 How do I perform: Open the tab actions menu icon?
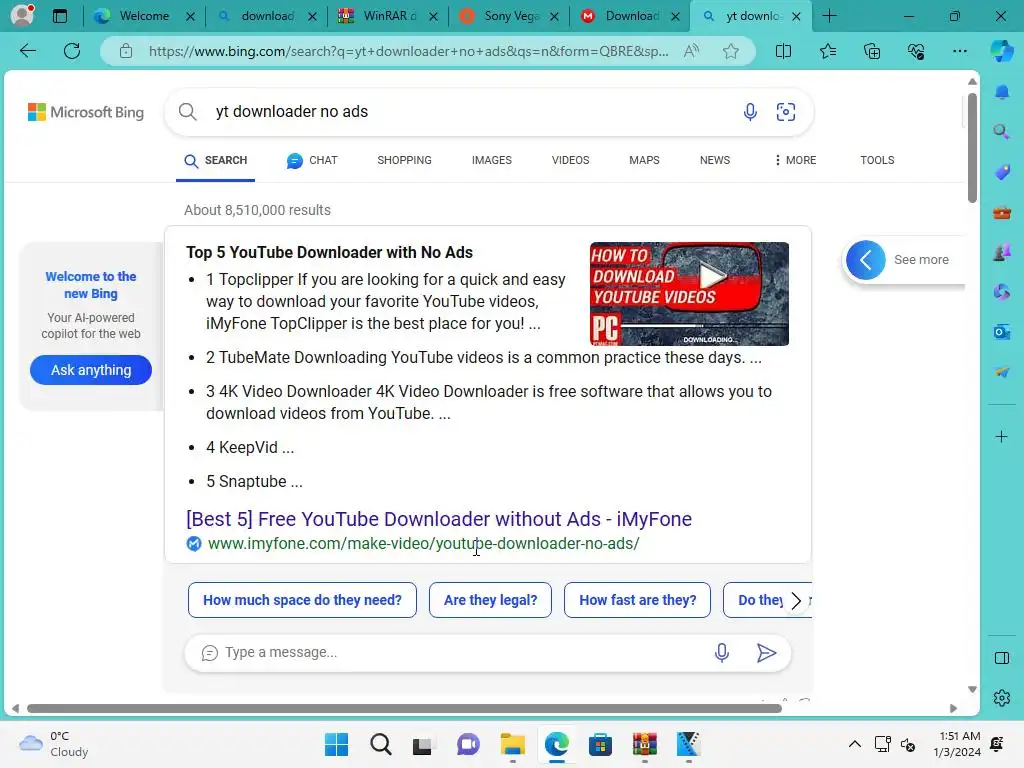pos(59,16)
